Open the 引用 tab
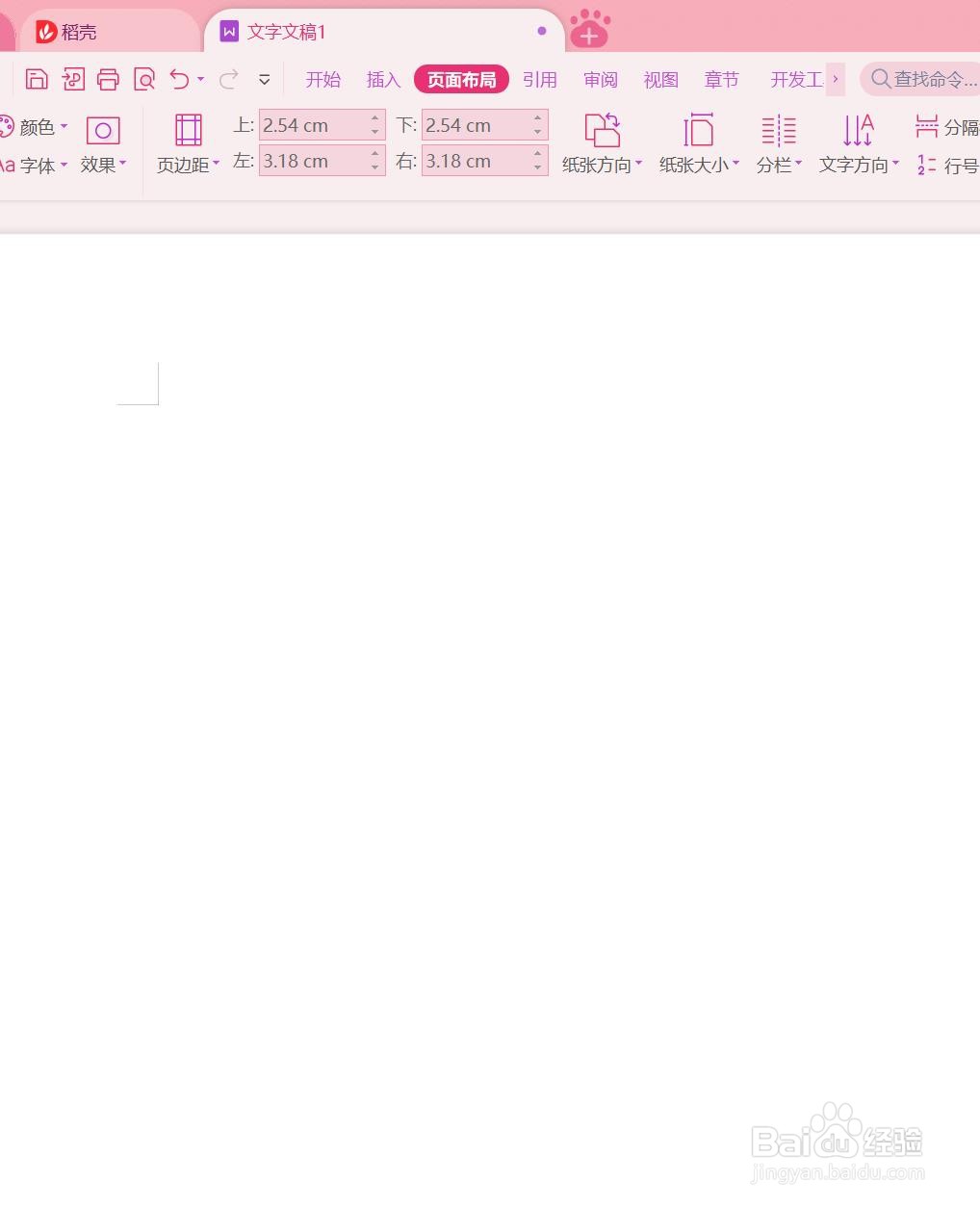Screen dimensions: 980x1207 coord(540,80)
